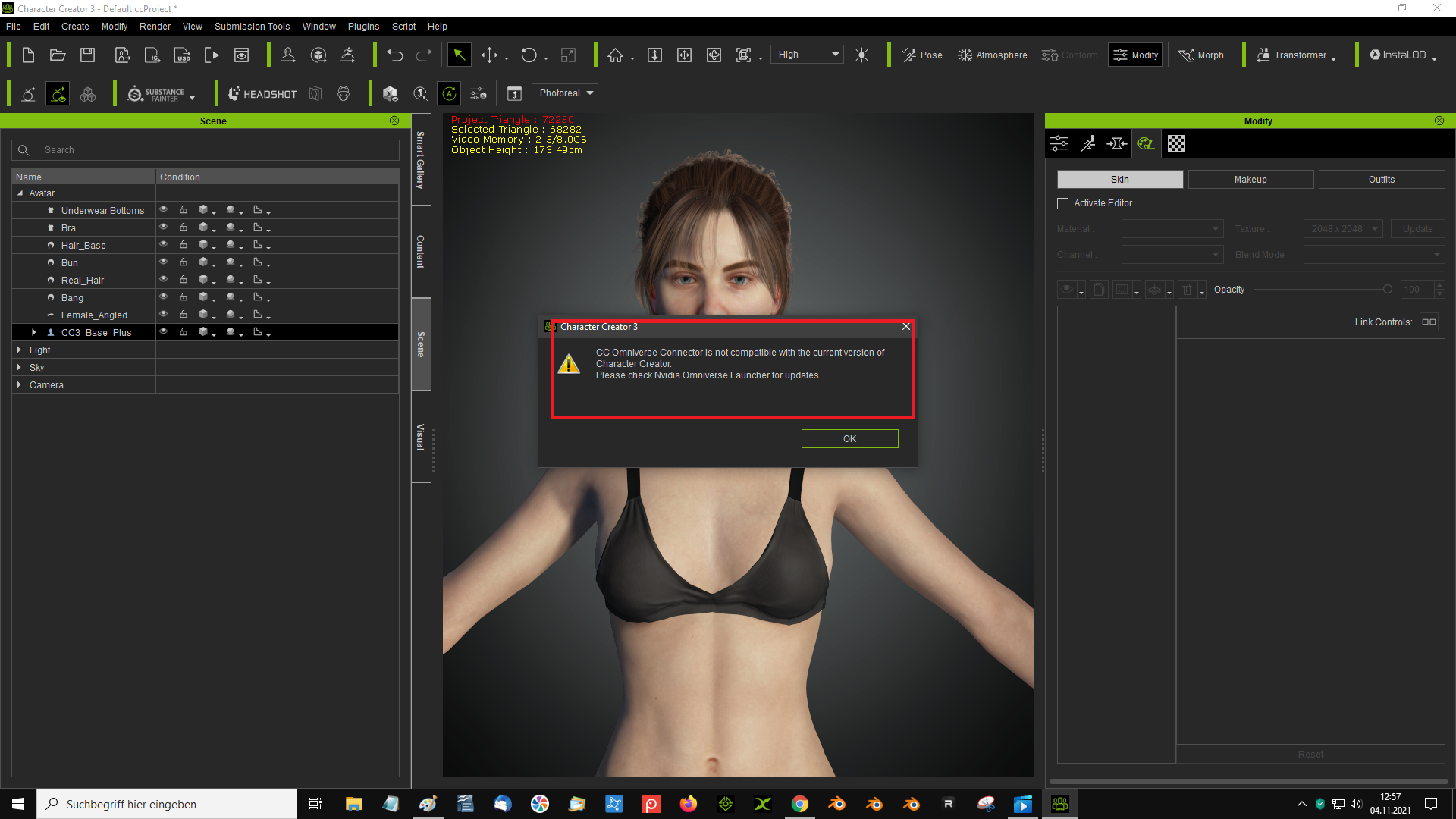Switch to the Outfits tab
The image size is (1456, 819).
click(1382, 180)
